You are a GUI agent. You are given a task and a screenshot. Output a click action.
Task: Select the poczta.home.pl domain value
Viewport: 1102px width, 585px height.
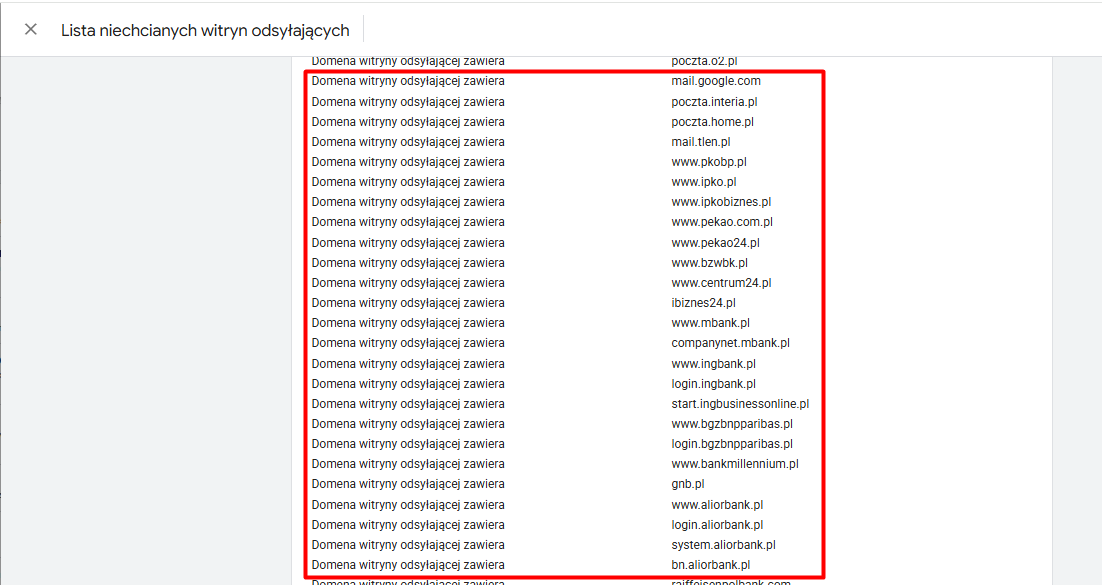(x=712, y=122)
